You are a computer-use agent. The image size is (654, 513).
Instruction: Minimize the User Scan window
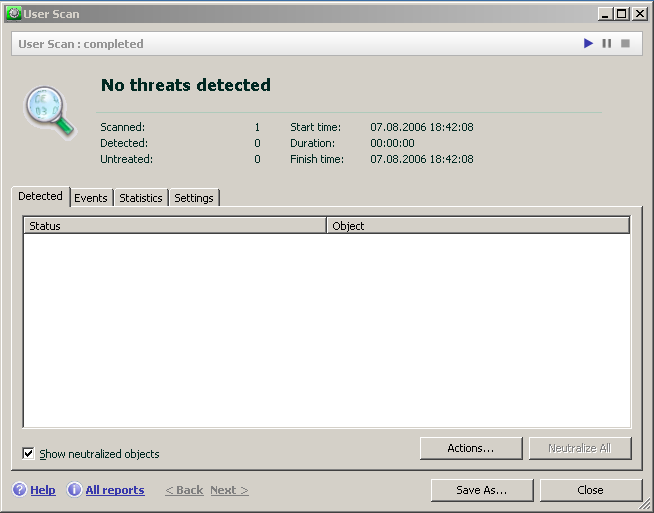[605, 14]
